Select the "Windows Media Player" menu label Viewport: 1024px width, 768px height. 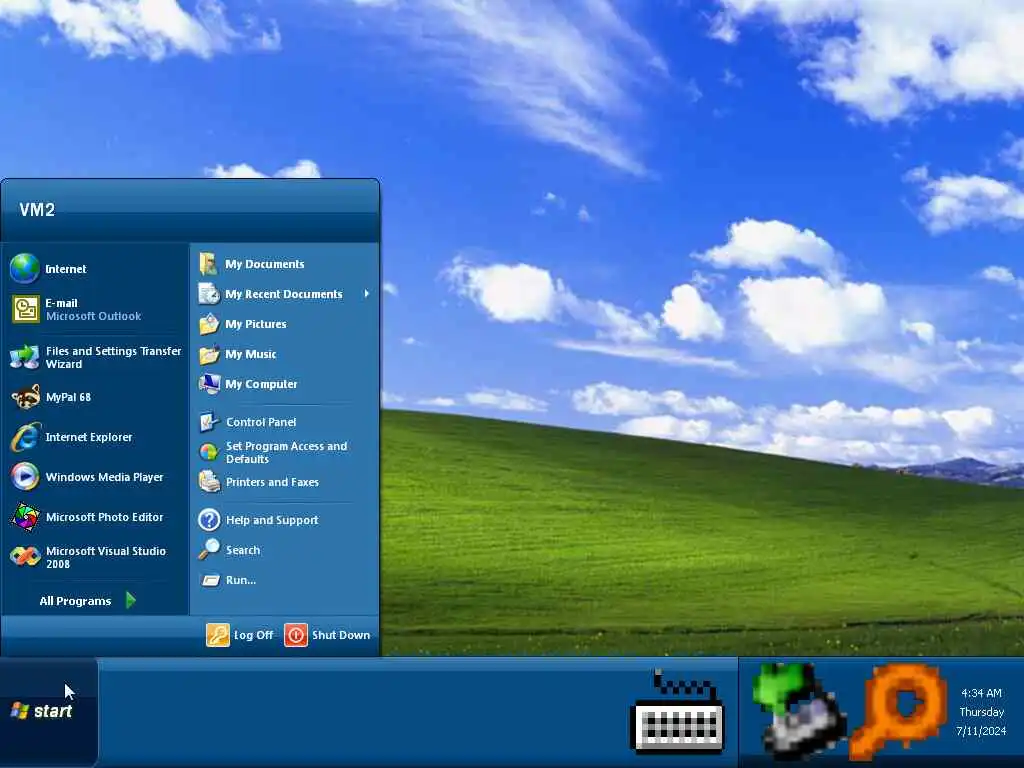tap(104, 477)
